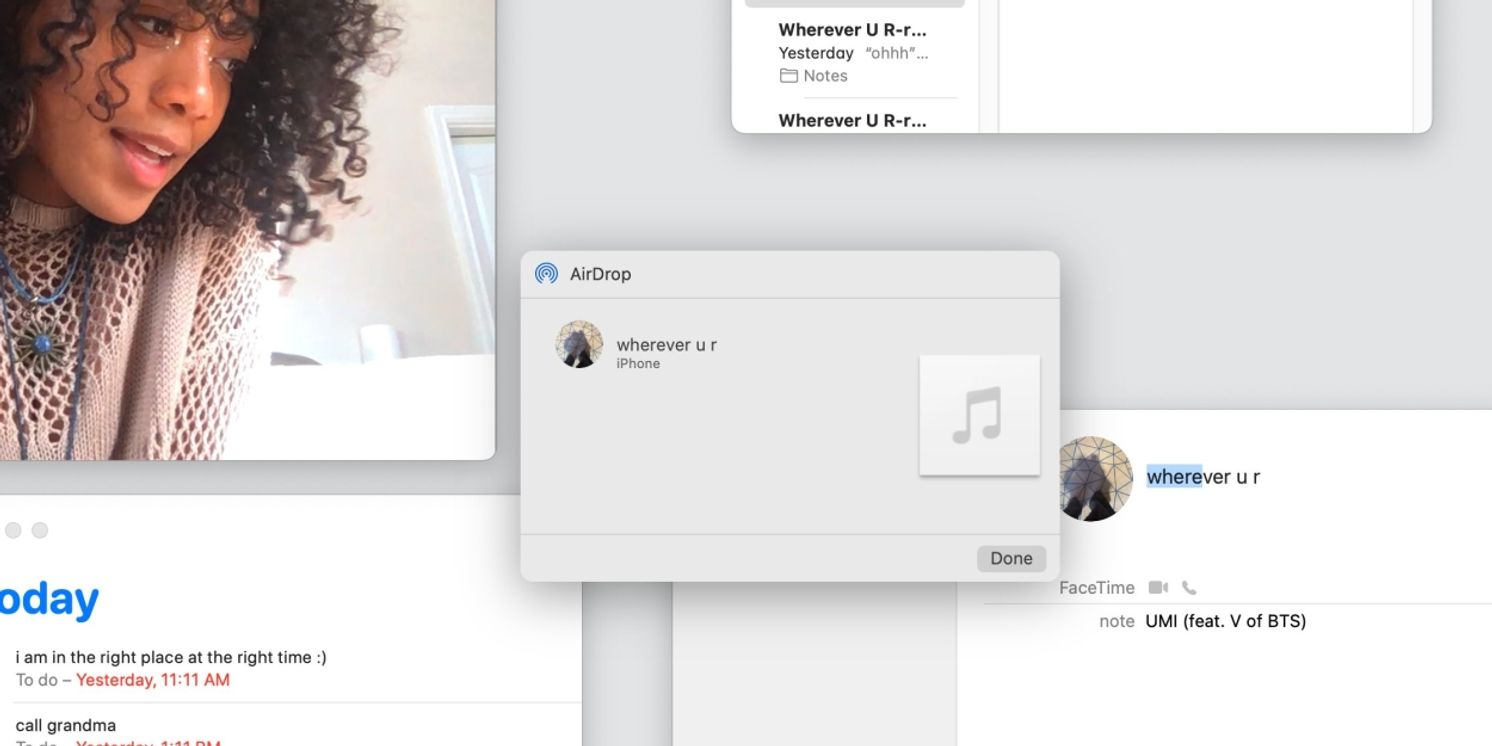Viewport: 1492px width, 746px height.
Task: Select the "wherever u r" avatar in AirDrop
Action: coord(579,345)
